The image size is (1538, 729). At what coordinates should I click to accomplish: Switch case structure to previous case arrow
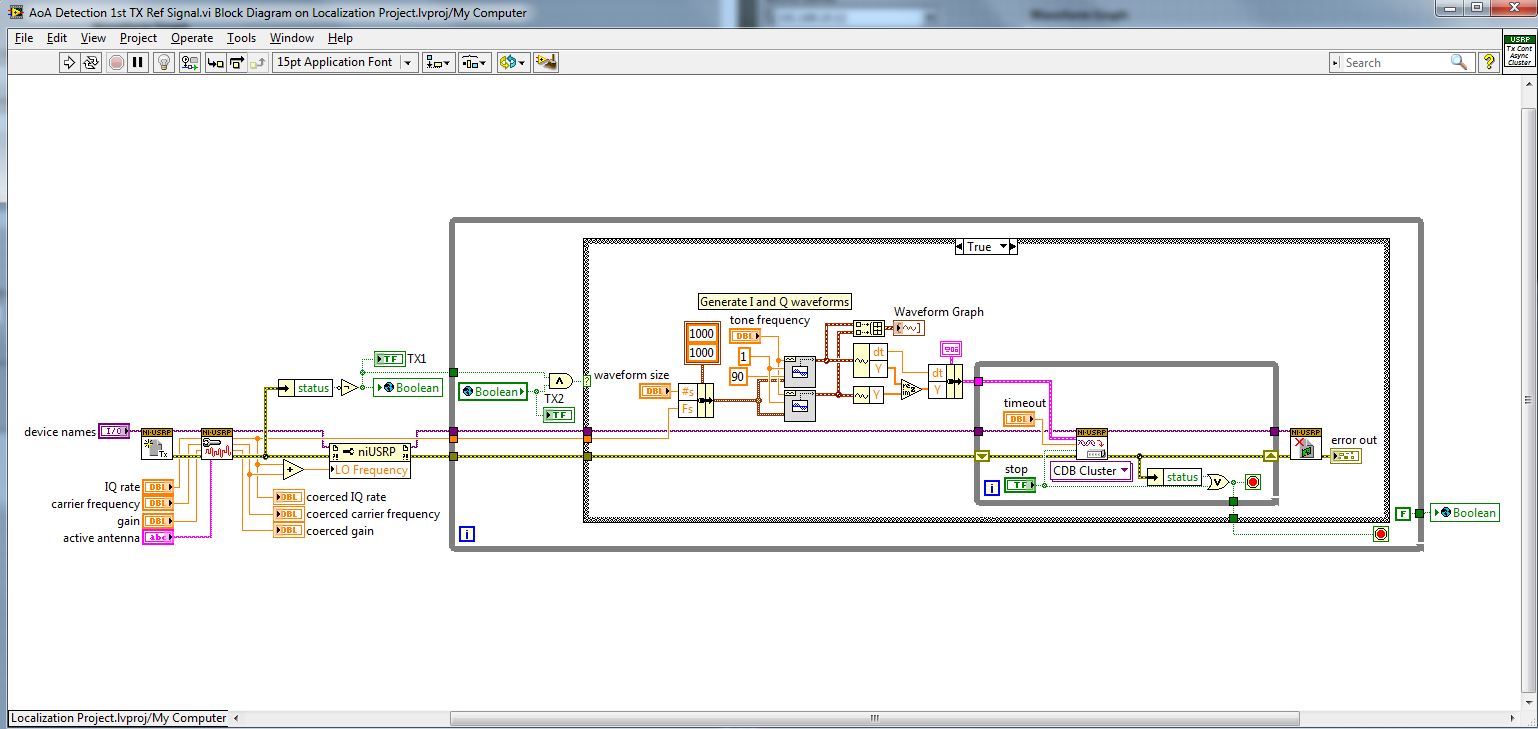pos(960,246)
